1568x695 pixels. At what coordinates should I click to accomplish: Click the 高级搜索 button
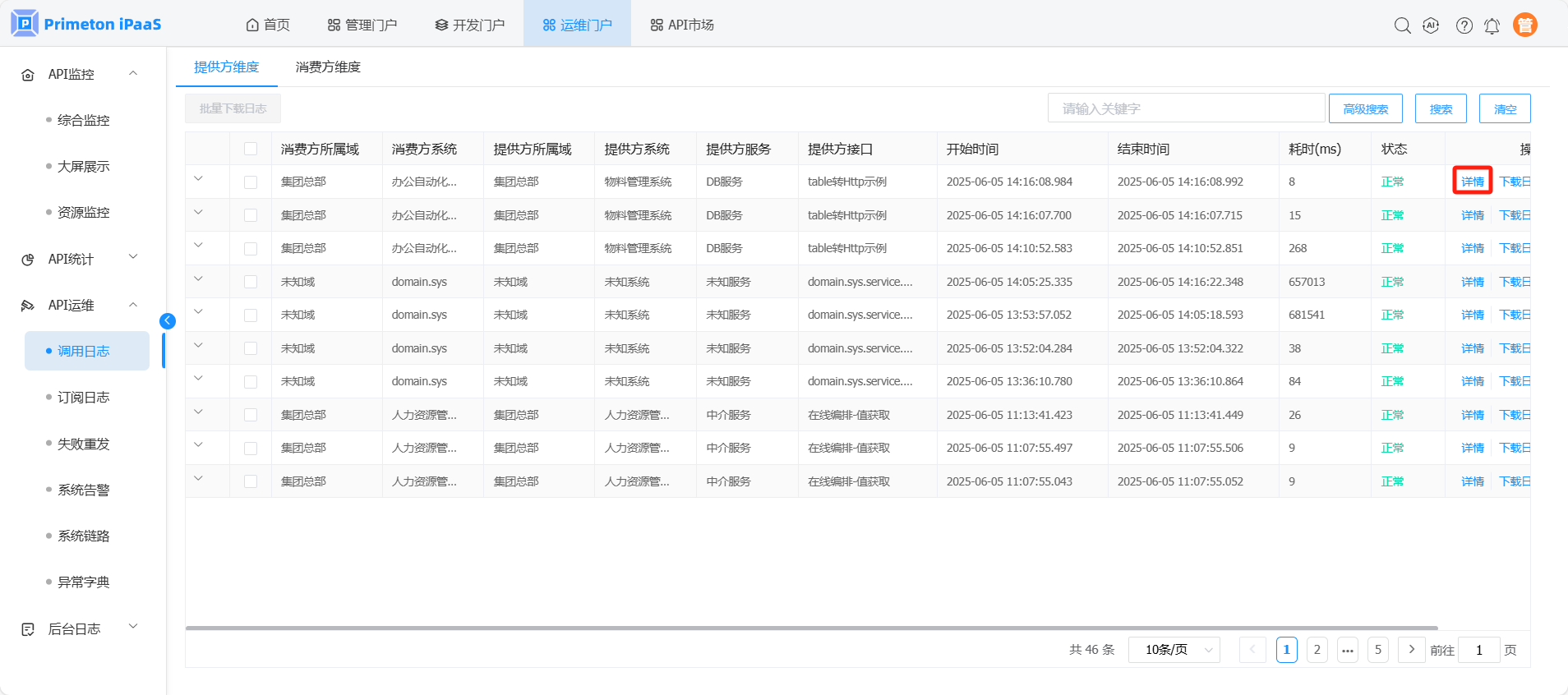[1365, 108]
